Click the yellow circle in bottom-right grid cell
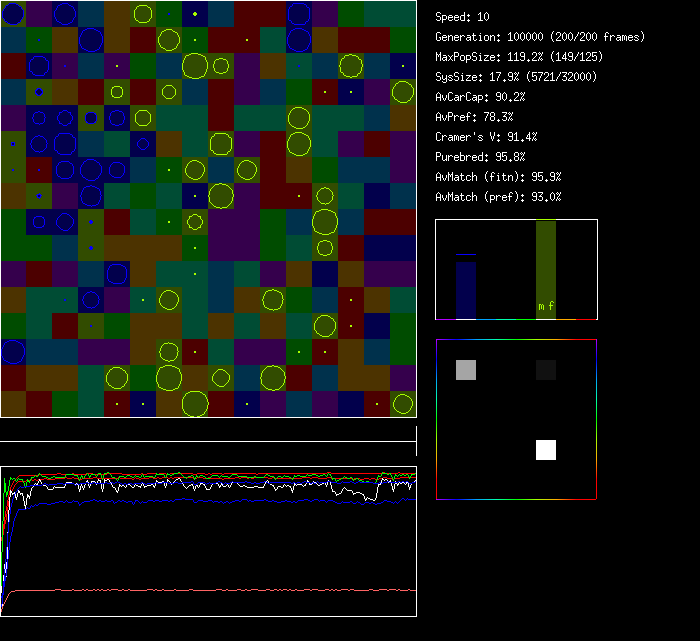The image size is (700, 641). click(x=403, y=404)
